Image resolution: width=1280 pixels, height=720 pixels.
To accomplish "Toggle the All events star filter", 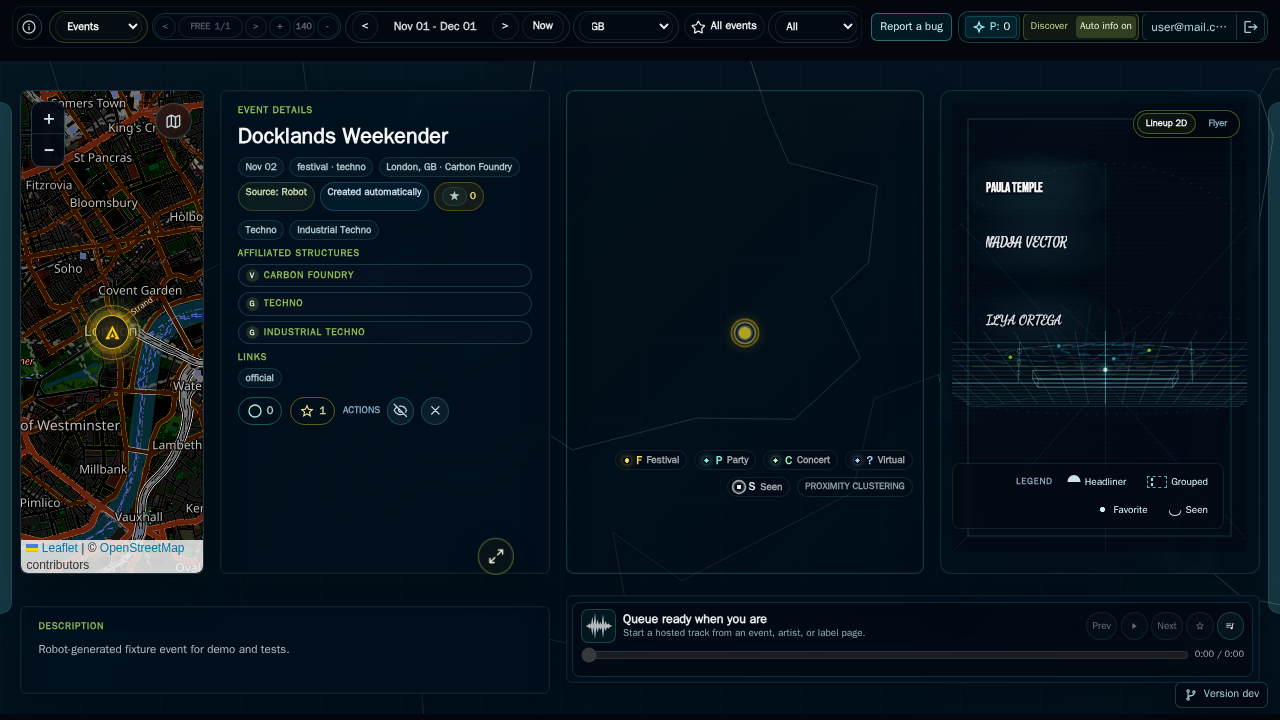I will click(725, 26).
